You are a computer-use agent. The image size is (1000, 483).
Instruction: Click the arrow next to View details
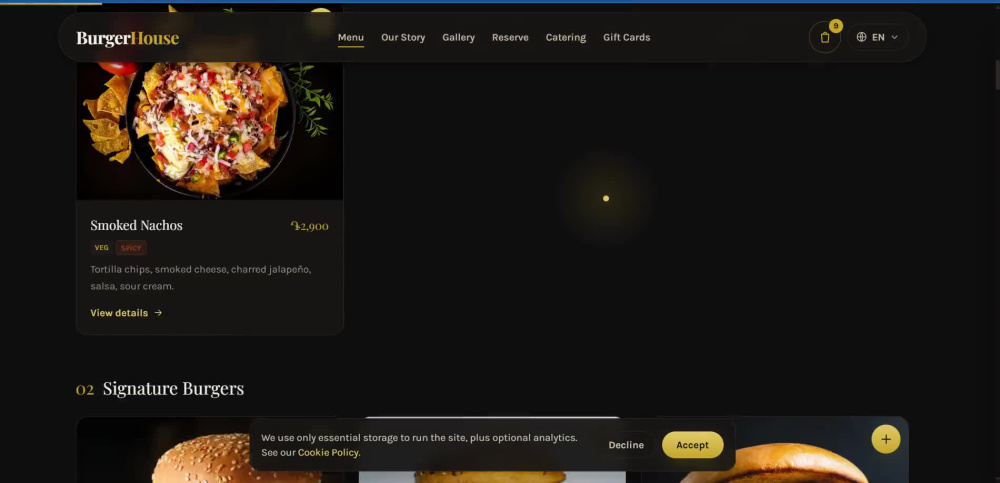[158, 313]
